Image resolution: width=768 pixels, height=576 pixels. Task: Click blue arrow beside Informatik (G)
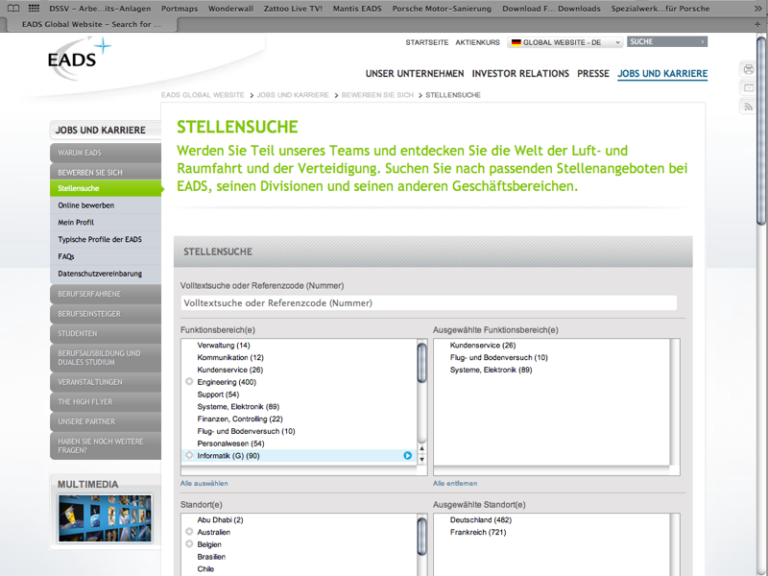click(407, 456)
